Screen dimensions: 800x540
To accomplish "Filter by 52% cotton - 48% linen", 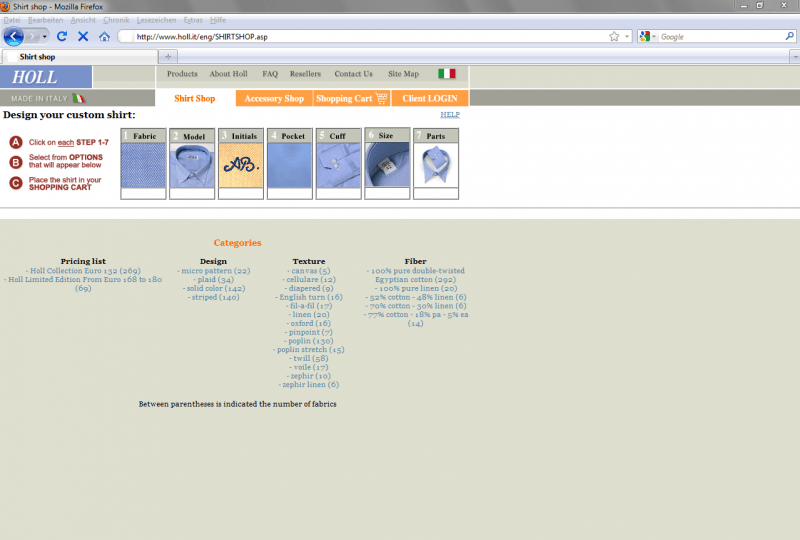I will [x=416, y=297].
